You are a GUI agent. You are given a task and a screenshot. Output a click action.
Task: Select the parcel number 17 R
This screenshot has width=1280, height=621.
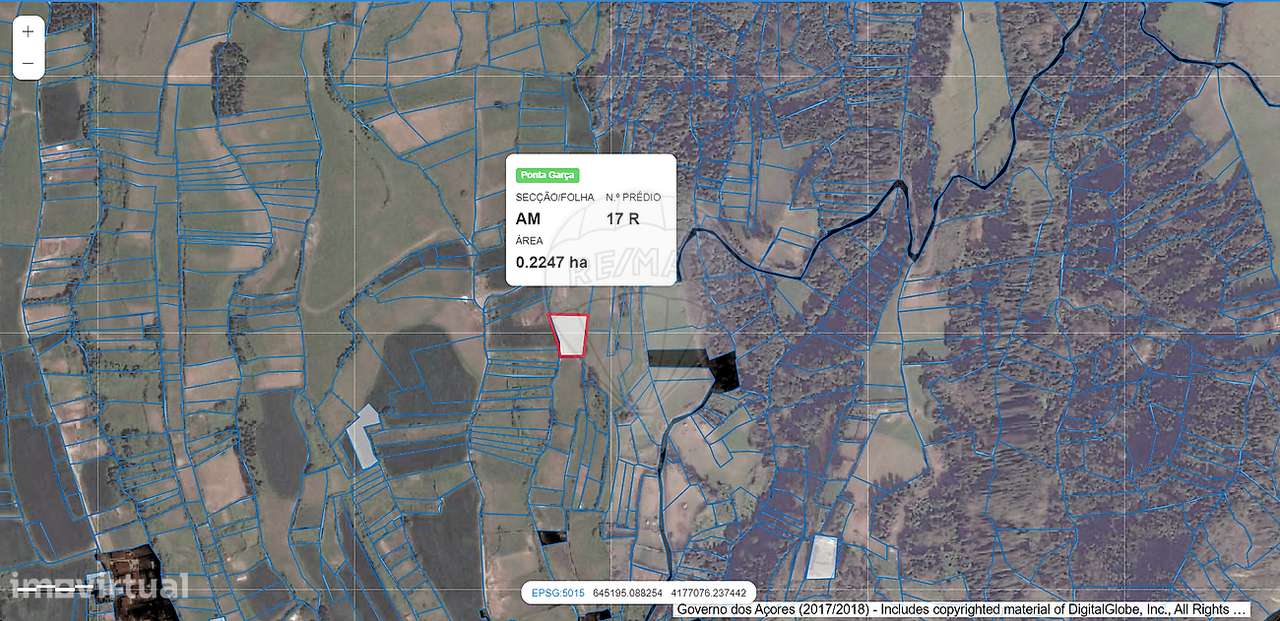coord(623,218)
